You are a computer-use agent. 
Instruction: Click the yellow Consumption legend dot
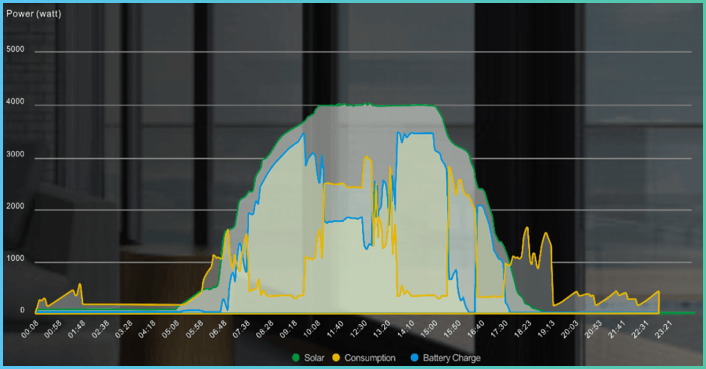[x=336, y=358]
